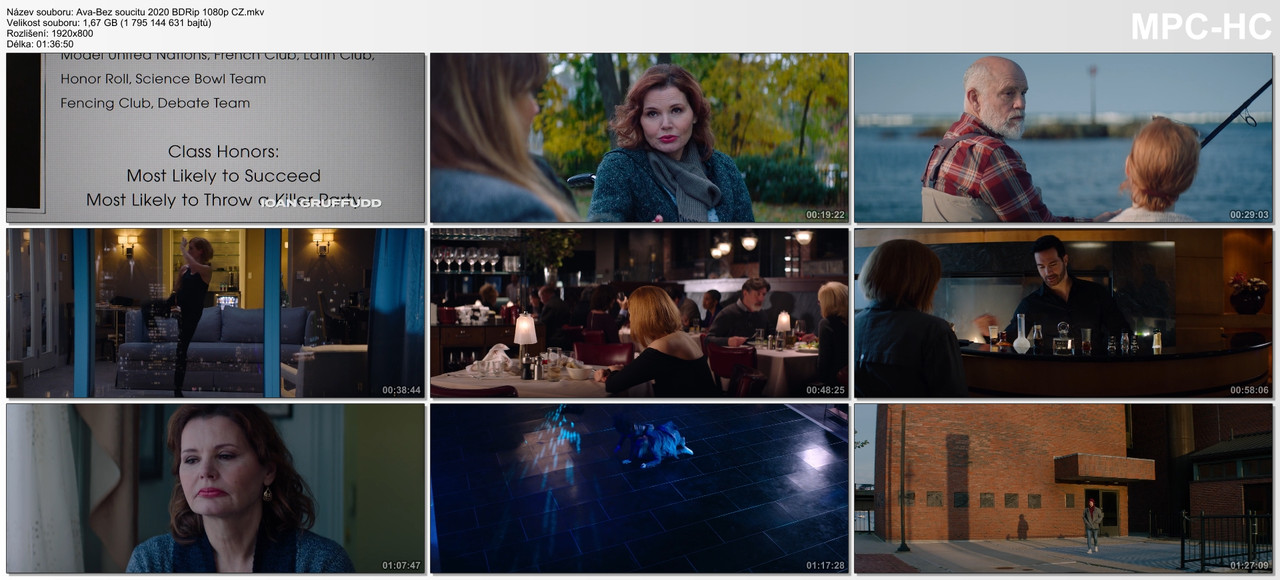The width and height of the screenshot is (1280, 580).
Task: Click 'Most Likely to Succeed' text in first thumbnail
Action: click(x=224, y=176)
